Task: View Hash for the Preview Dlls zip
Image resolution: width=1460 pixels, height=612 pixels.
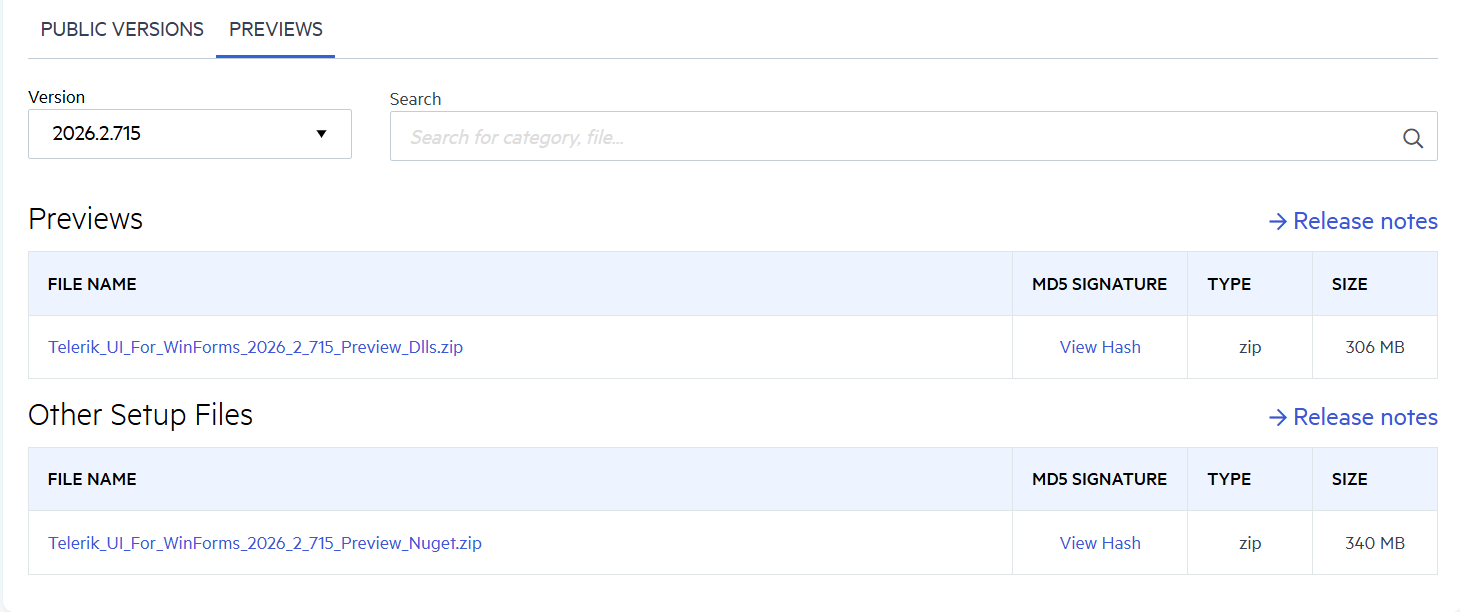Action: pyautogui.click(x=1100, y=347)
